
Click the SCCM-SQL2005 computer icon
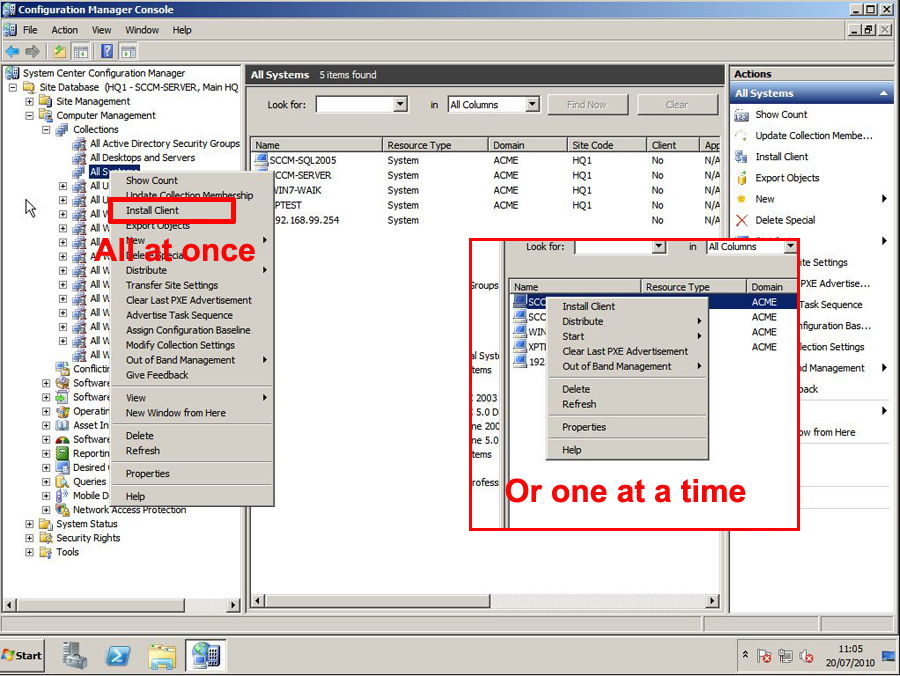261,160
